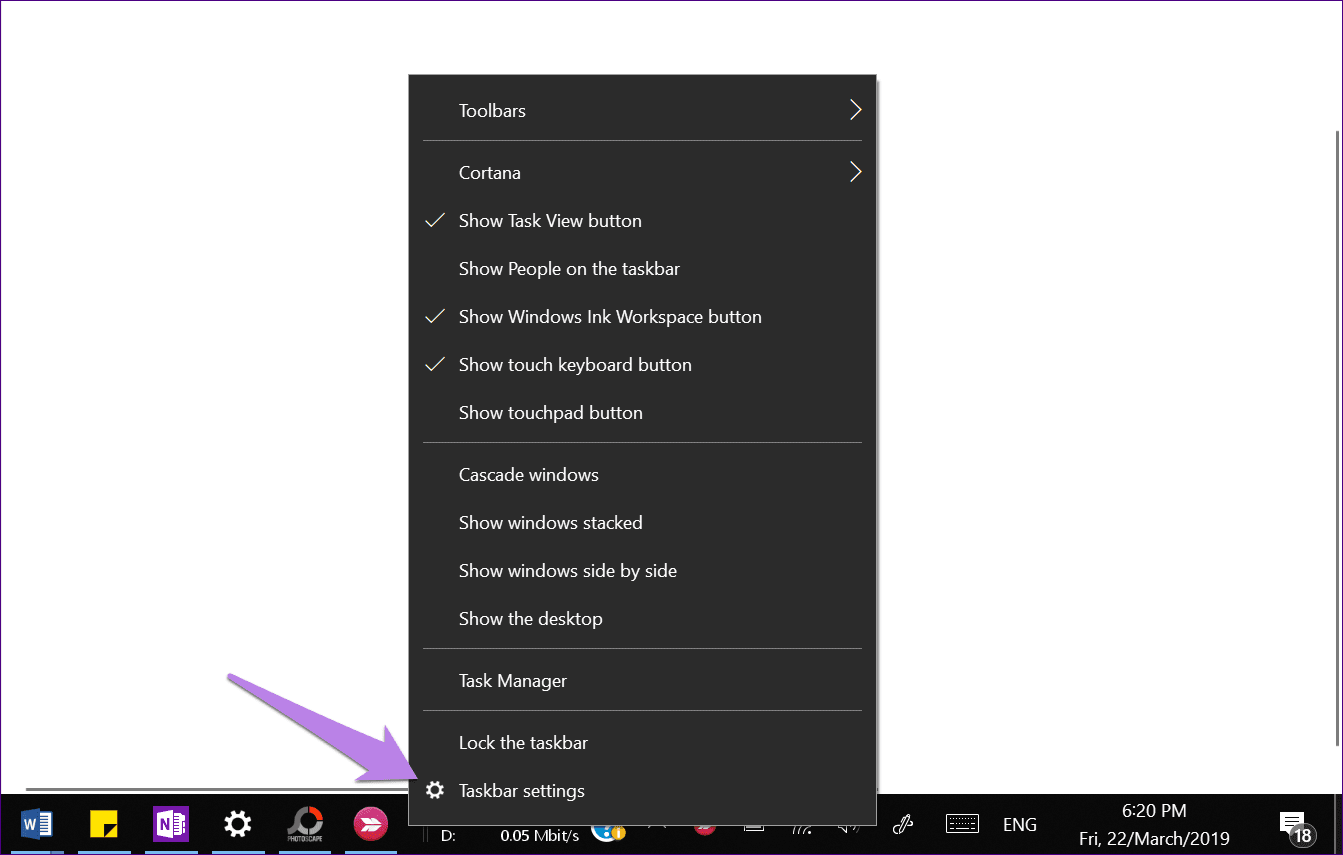
Task: Open OneNote from the taskbar
Action: coord(170,824)
